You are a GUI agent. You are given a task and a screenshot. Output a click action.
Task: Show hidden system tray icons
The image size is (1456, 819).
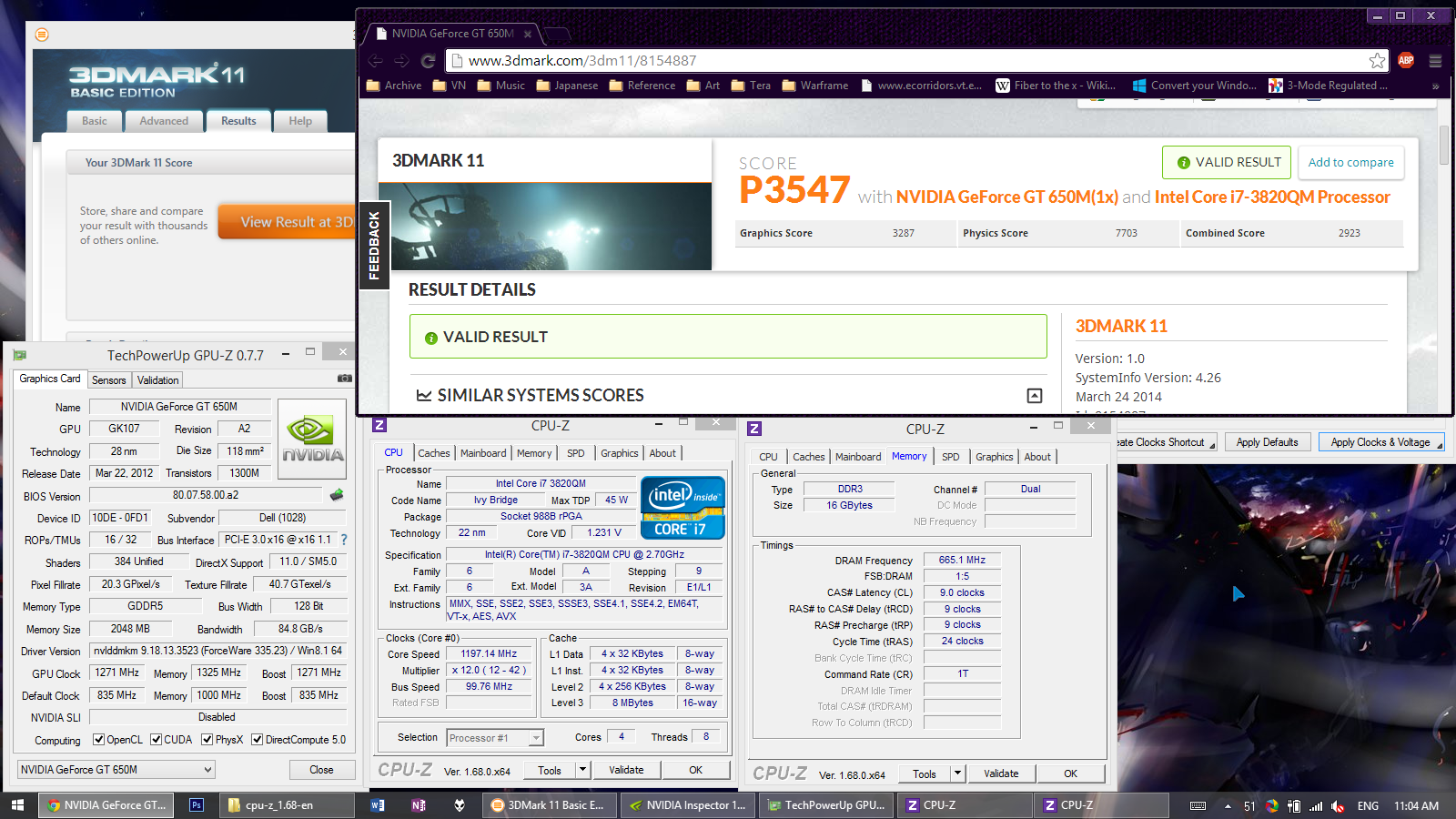click(1228, 806)
